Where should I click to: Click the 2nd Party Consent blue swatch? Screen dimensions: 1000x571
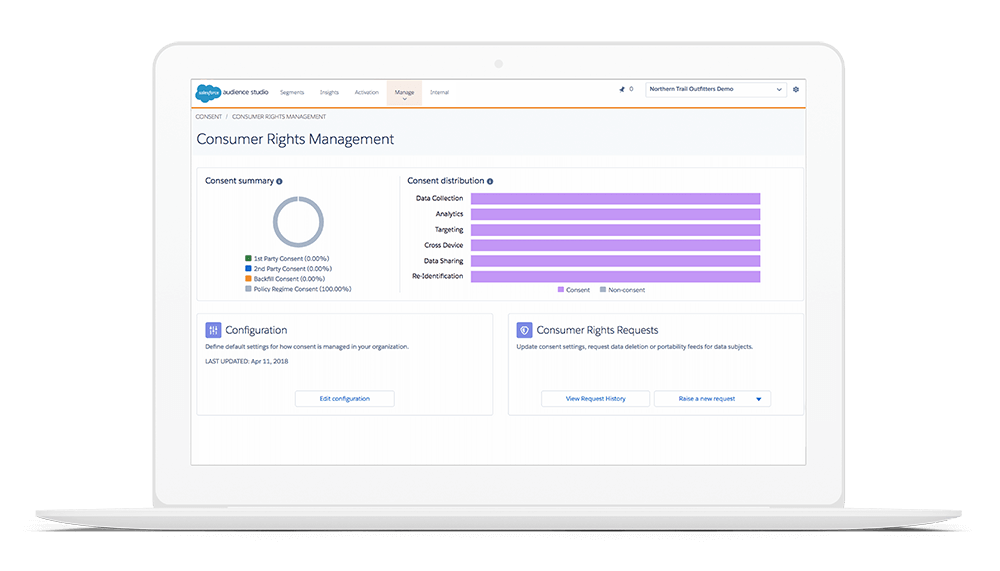tap(248, 269)
